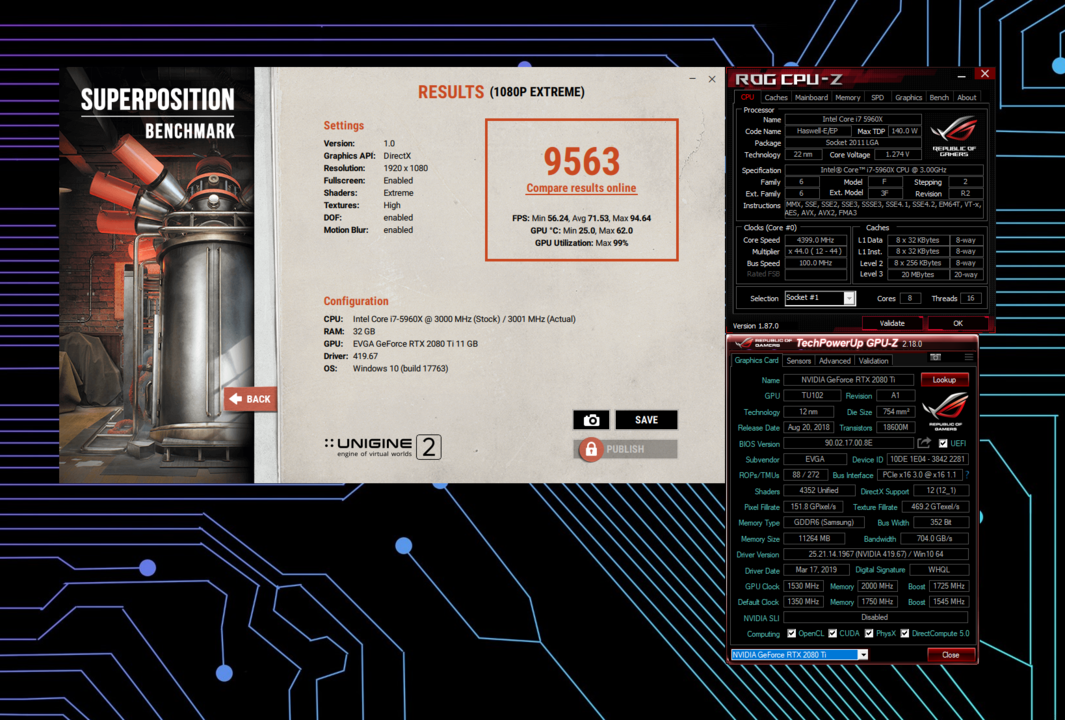The image size is (1065, 720).
Task: Click the Multiplier value x 44.0
Action: [x=816, y=251]
